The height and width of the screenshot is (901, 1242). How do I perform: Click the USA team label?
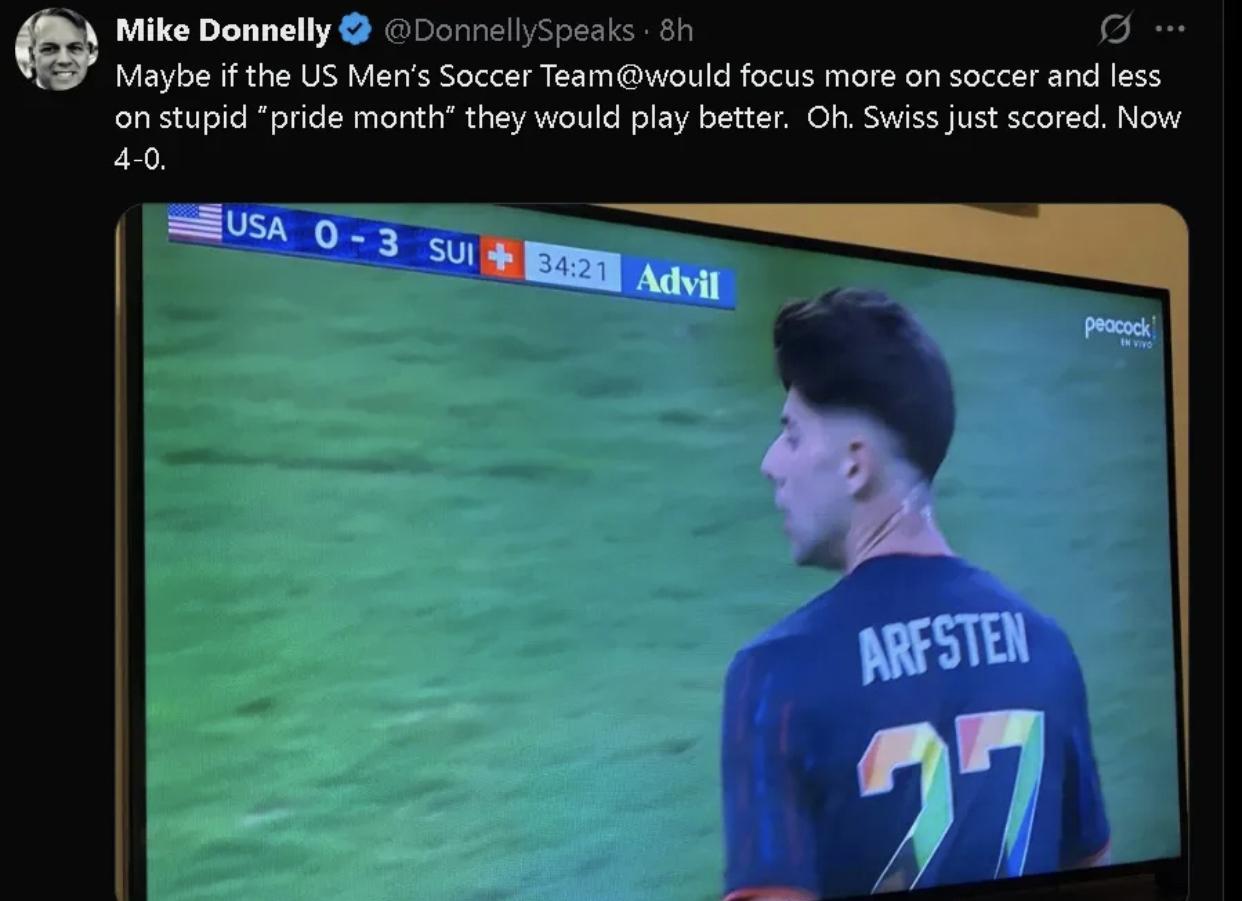click(256, 226)
